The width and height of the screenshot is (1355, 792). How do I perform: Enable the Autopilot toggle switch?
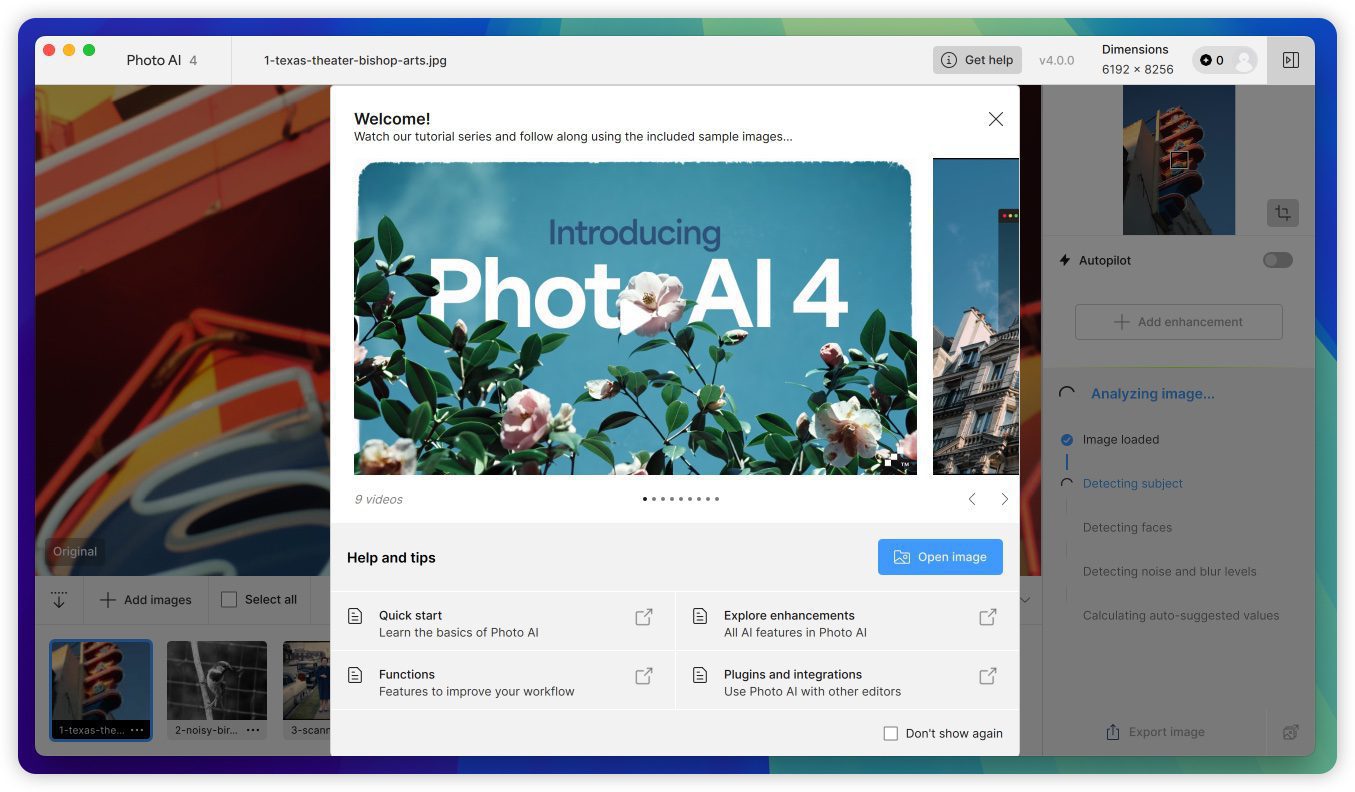click(1277, 260)
